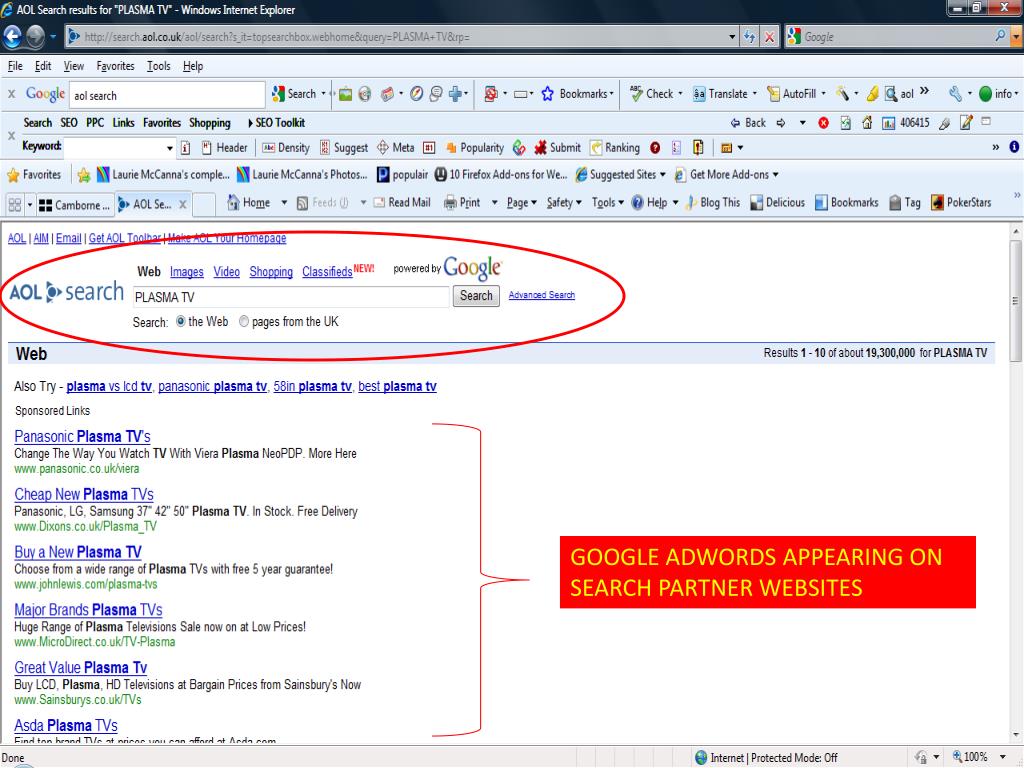Click red stop circle in SEO toolbar
Image resolution: width=1024 pixels, height=768 pixels.
click(x=824, y=123)
